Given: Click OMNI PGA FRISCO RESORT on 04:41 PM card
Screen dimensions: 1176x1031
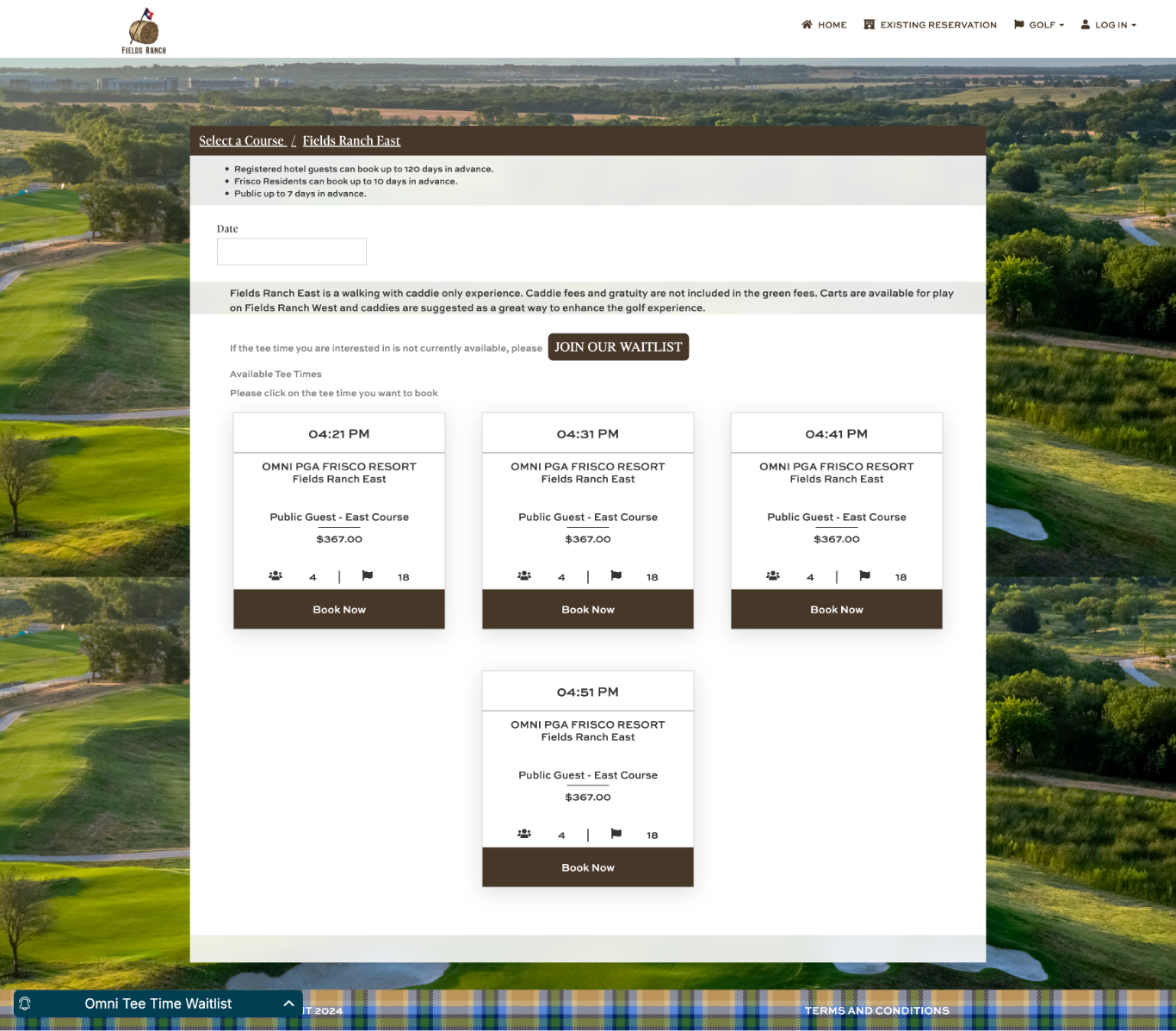Looking at the screenshot, I should click(837, 467).
